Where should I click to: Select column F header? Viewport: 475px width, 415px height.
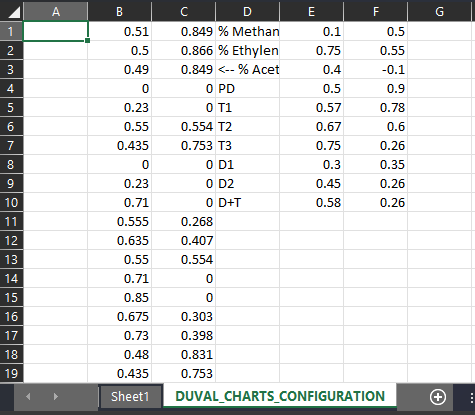tap(376, 11)
